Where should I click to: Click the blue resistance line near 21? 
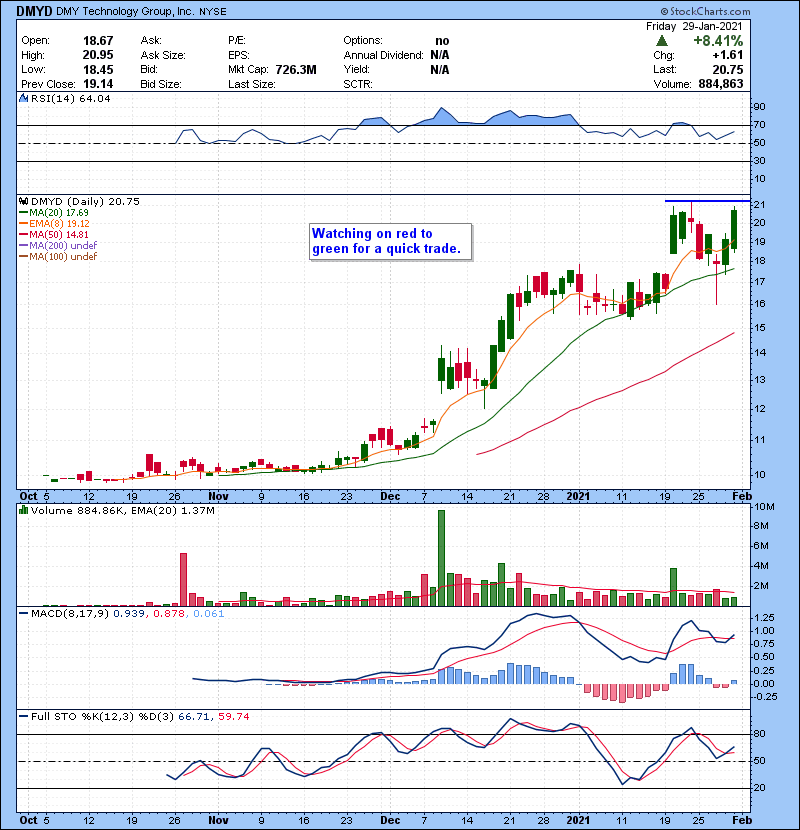coord(707,201)
